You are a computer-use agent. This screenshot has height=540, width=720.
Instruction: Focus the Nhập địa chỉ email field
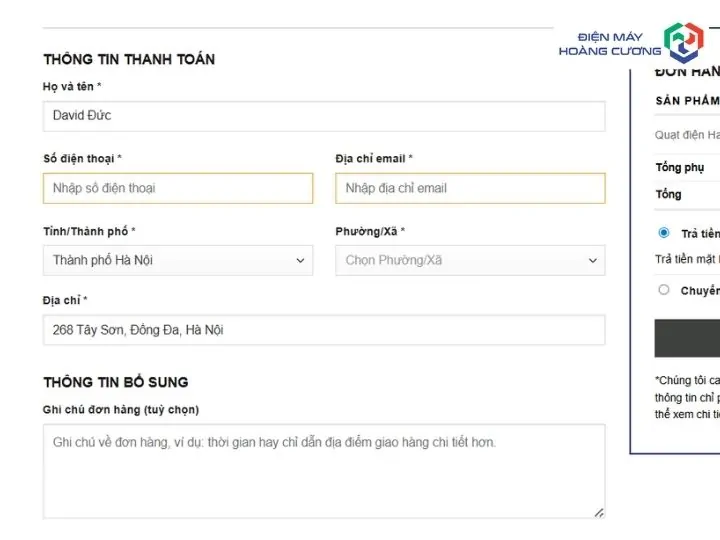pyautogui.click(x=470, y=188)
